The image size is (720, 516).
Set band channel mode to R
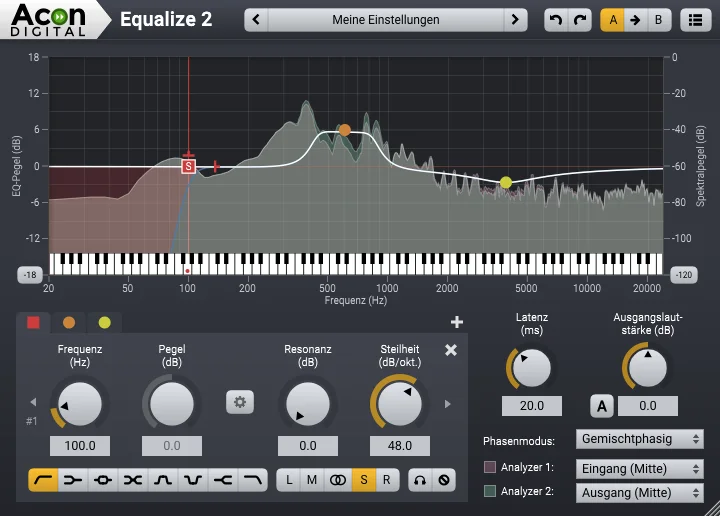[387, 480]
